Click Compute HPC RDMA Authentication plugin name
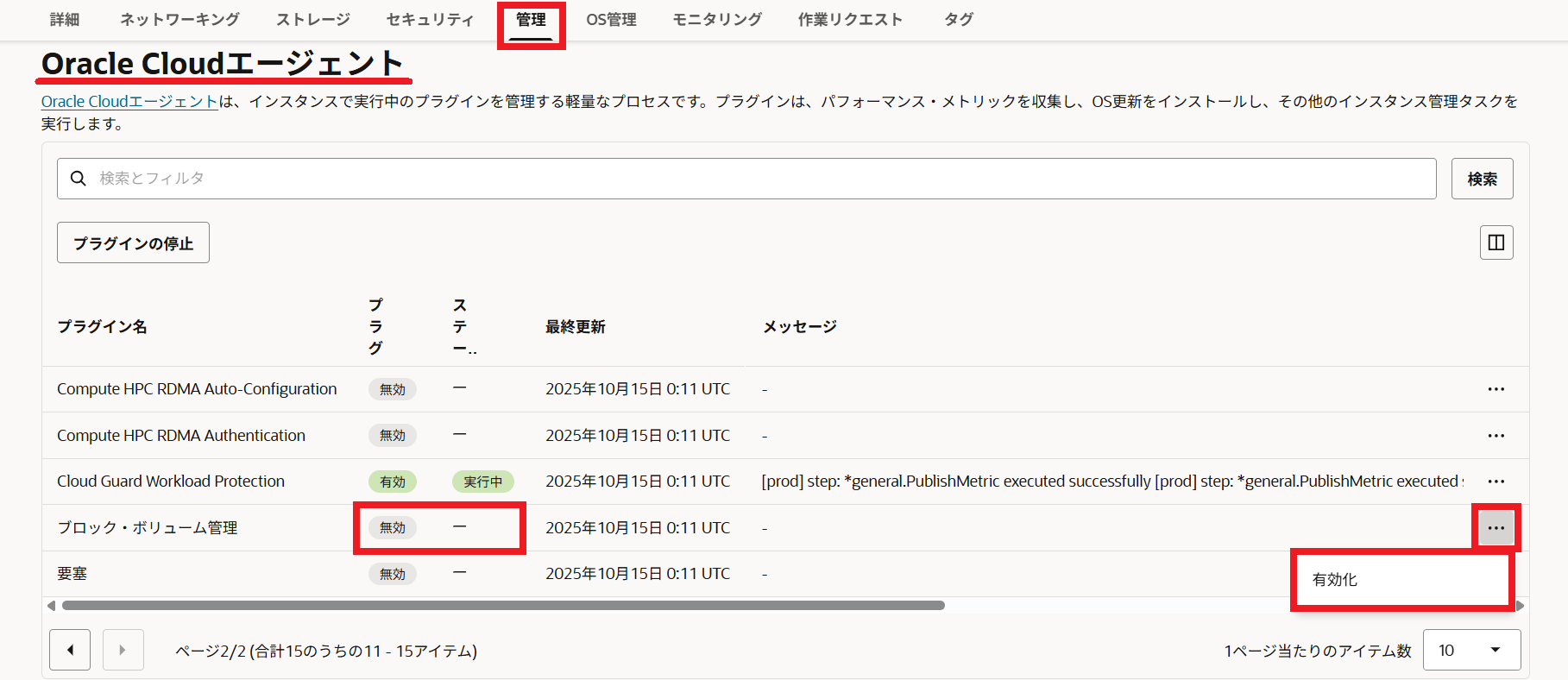The image size is (1568, 680). pos(181,436)
